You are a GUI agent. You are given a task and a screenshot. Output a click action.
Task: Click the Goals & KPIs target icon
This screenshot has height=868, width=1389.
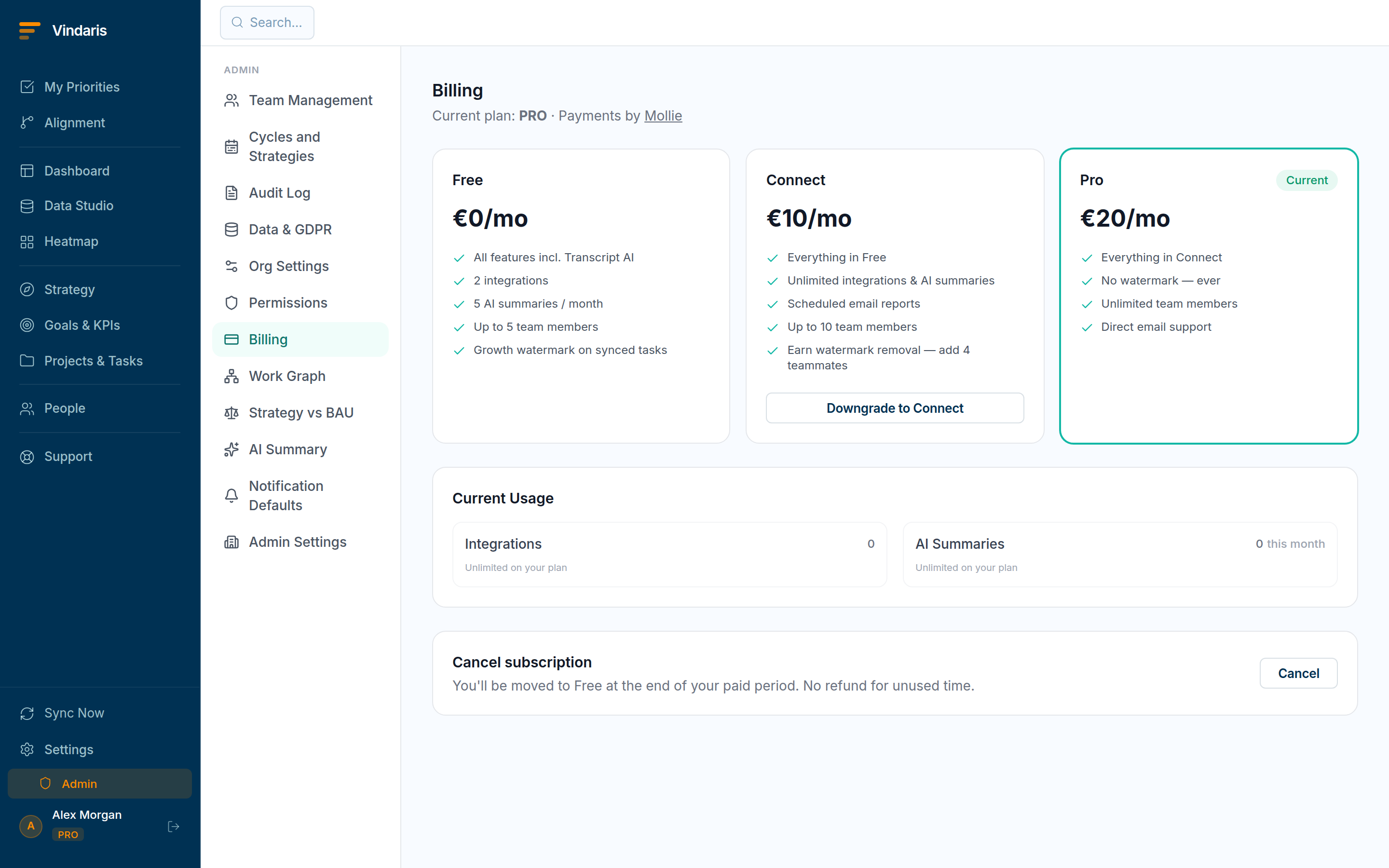click(x=27, y=325)
